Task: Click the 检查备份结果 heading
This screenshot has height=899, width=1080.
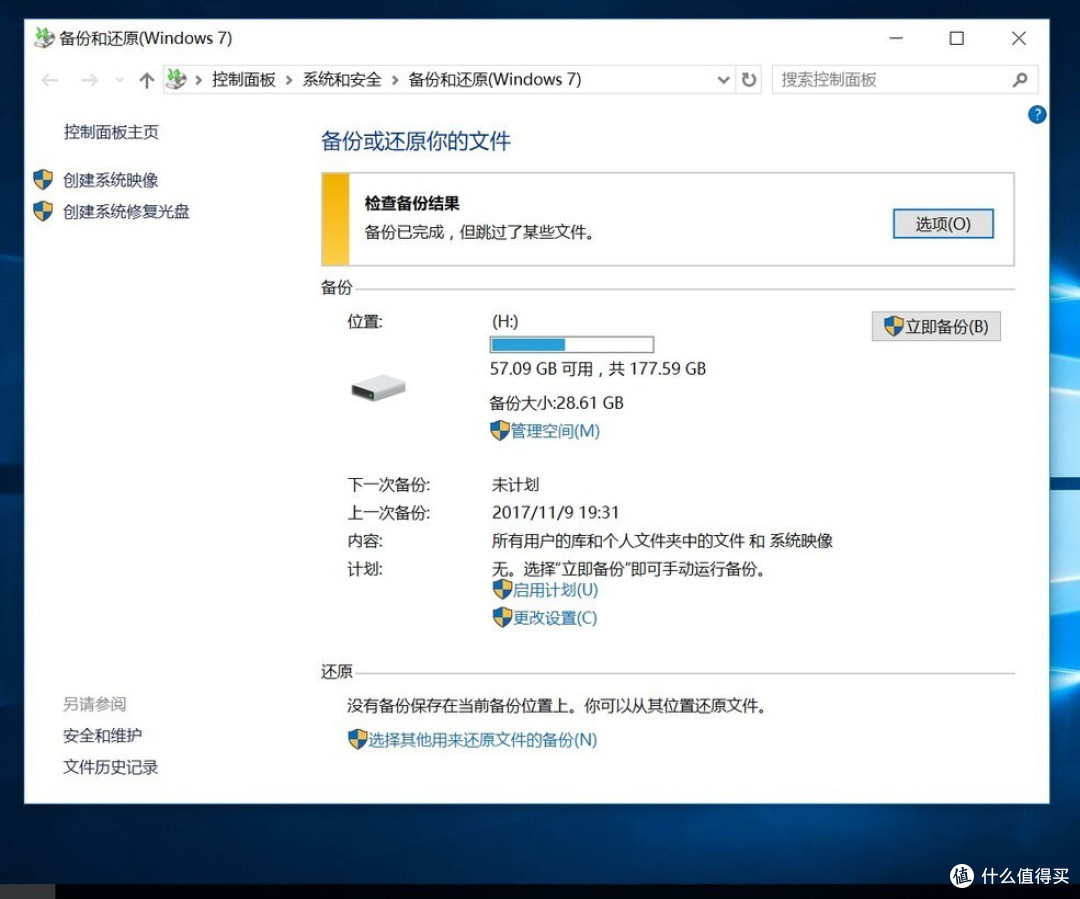Action: tap(412, 203)
